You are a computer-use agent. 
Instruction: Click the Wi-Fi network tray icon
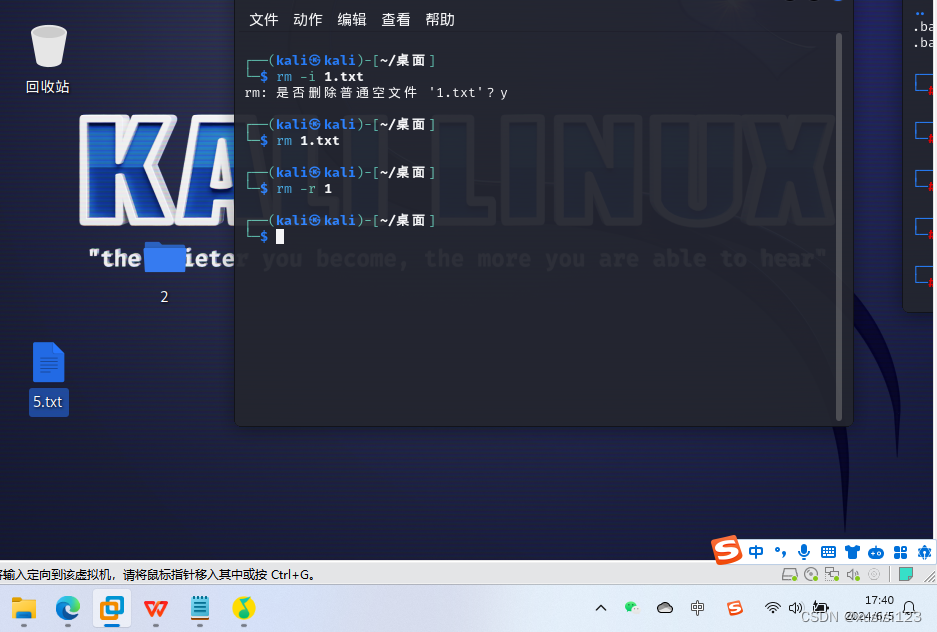773,608
